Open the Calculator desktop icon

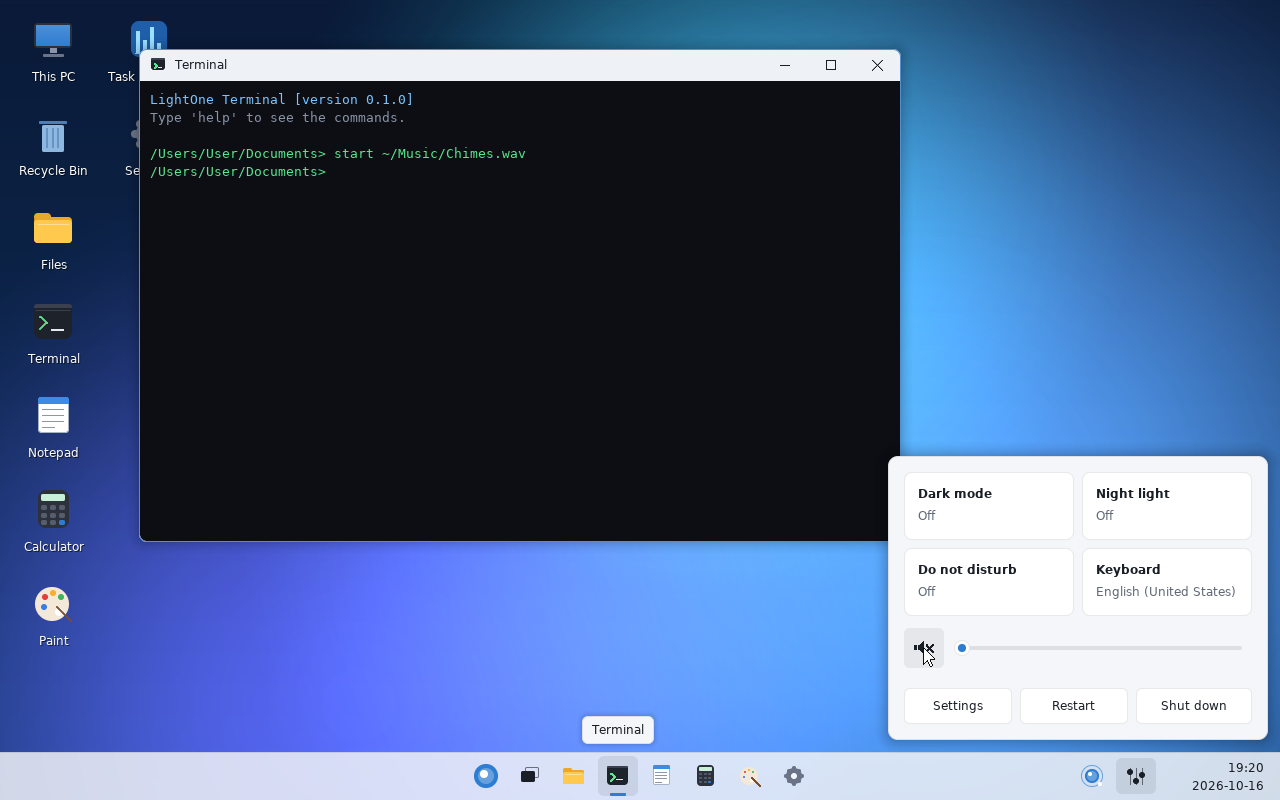tap(53, 522)
